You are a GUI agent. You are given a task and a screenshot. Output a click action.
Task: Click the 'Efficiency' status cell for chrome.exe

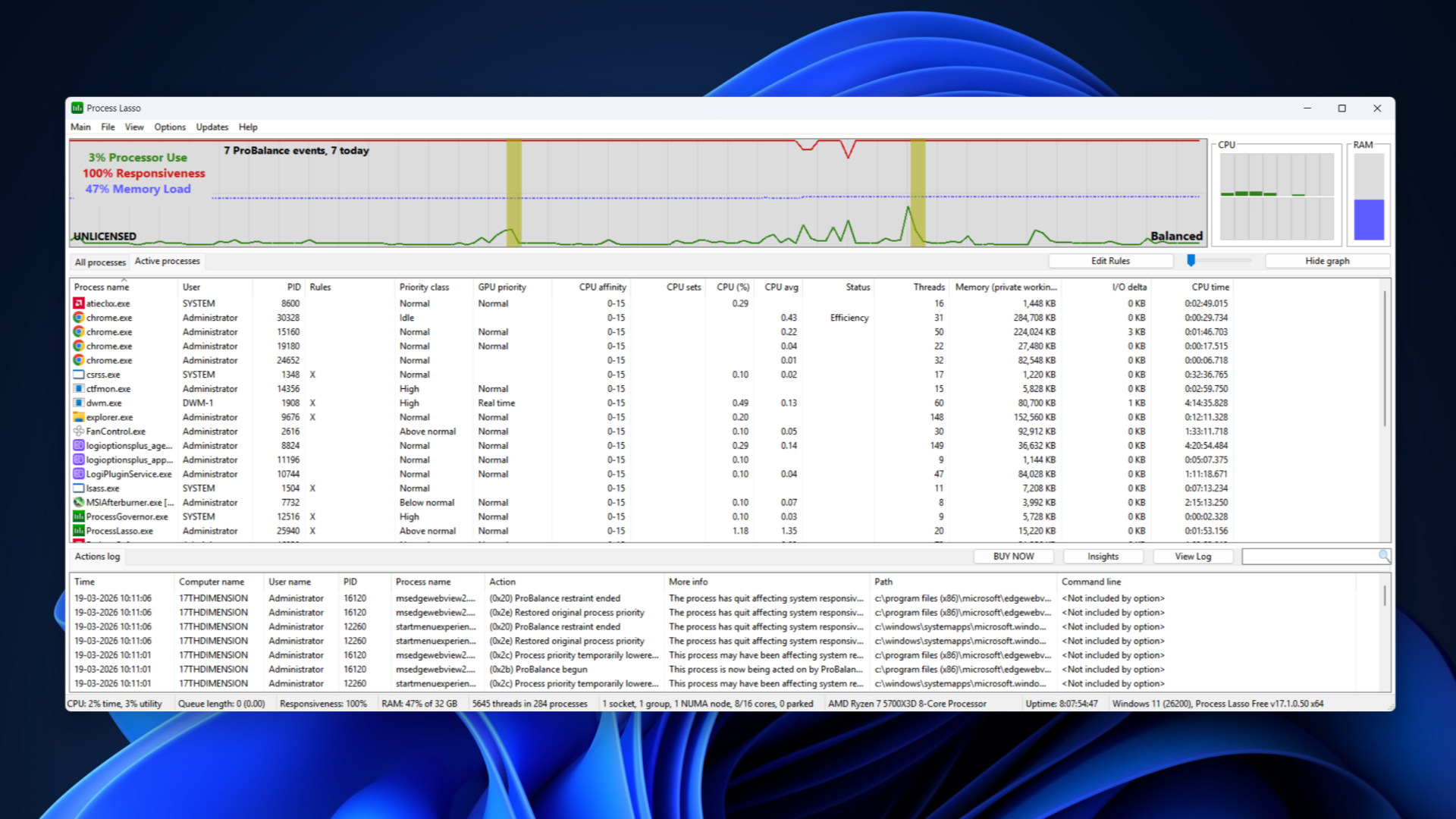tap(849, 318)
